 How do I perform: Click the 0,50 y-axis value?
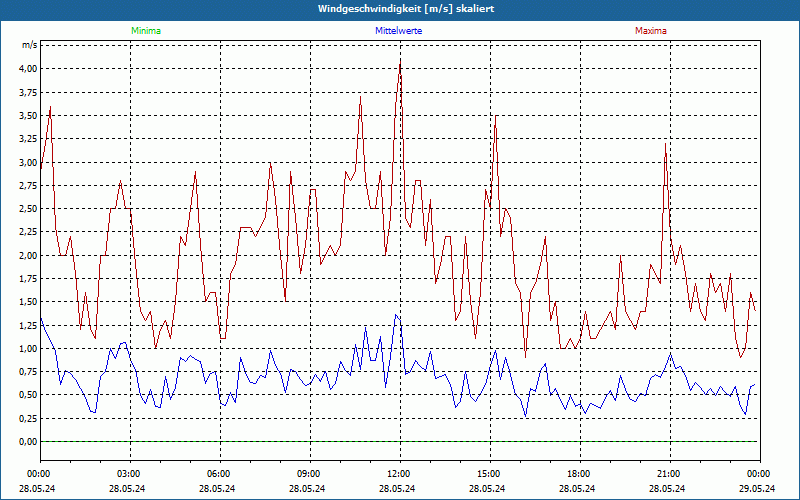click(28, 395)
